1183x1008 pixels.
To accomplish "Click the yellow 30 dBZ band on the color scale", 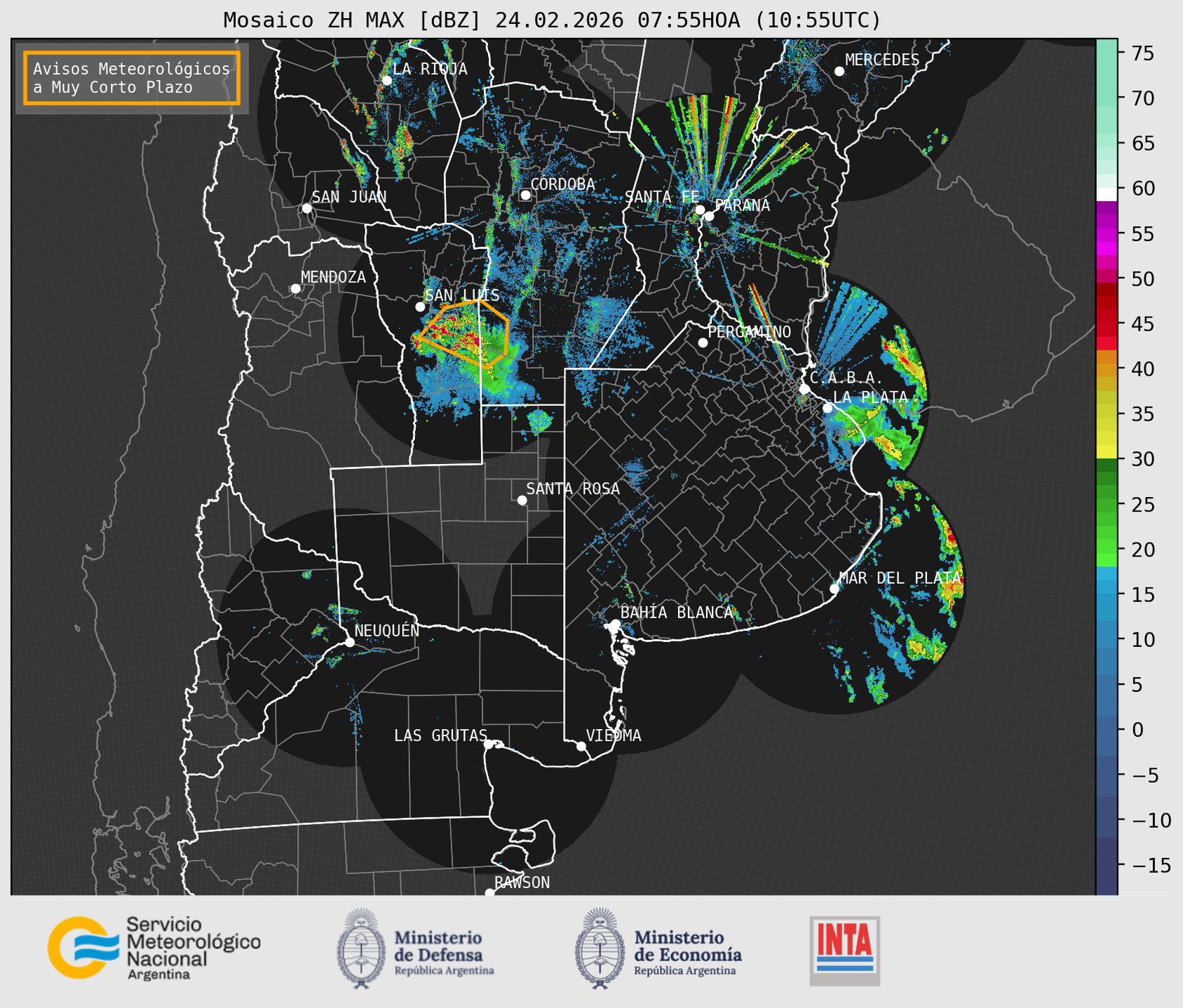I will click(x=1106, y=452).
